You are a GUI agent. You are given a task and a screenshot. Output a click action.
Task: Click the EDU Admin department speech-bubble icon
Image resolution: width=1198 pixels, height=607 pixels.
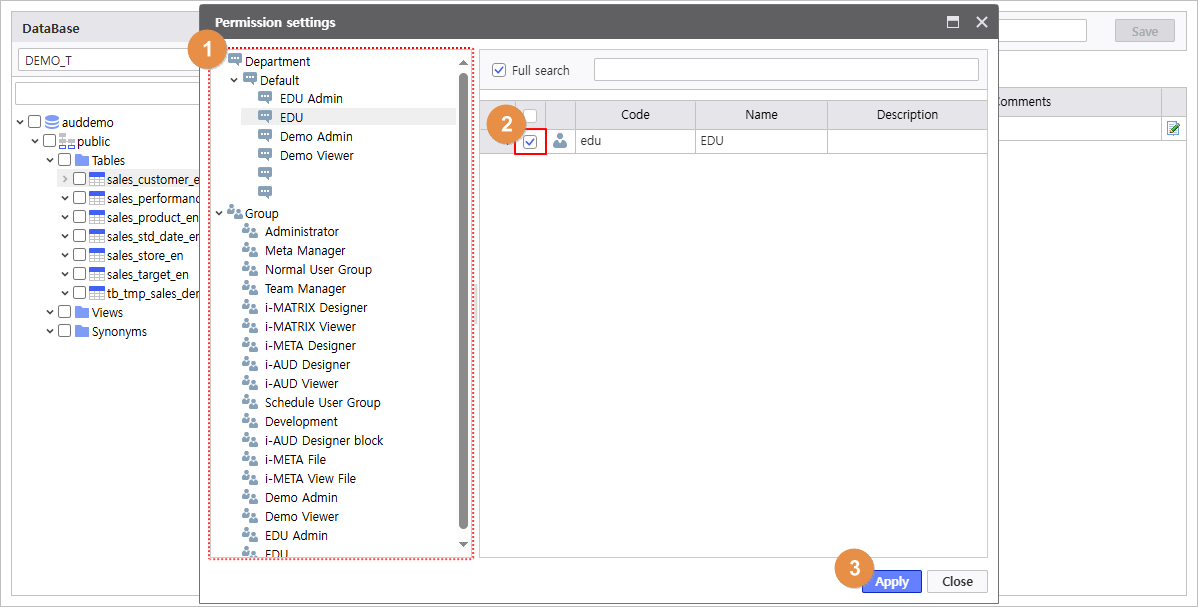265,98
